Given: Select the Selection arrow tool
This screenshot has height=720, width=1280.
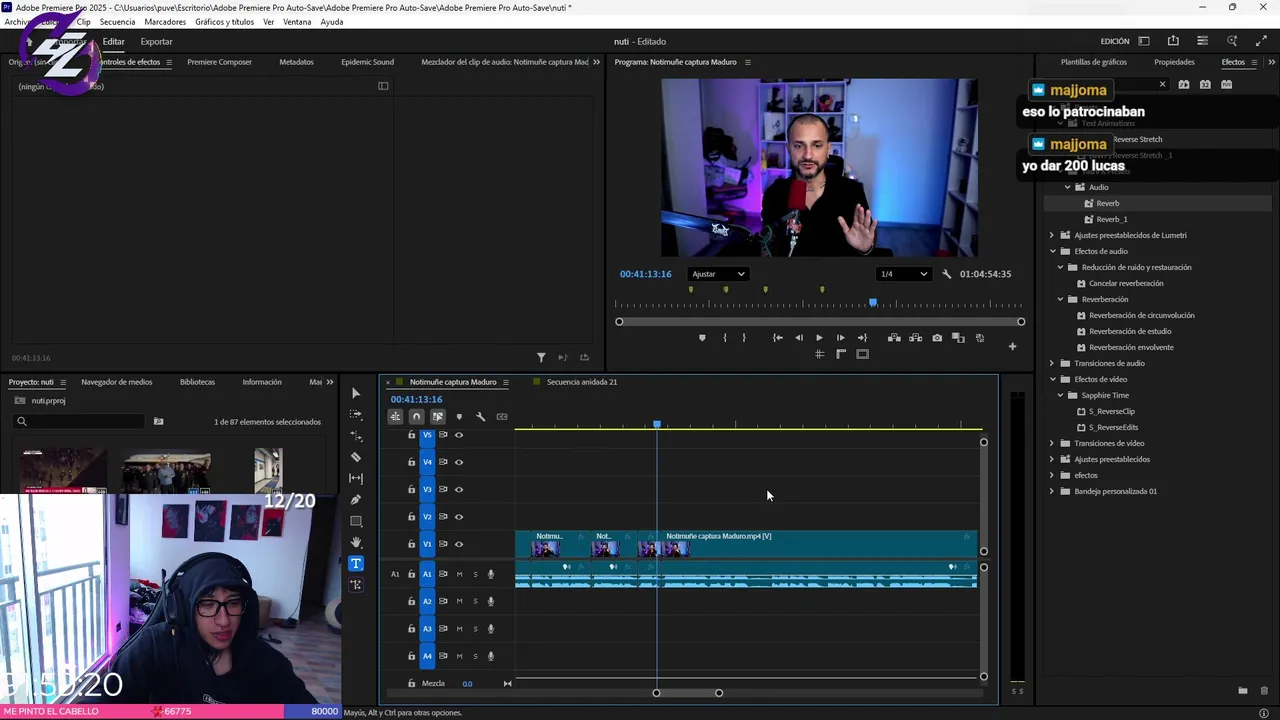Looking at the screenshot, I should (x=356, y=393).
